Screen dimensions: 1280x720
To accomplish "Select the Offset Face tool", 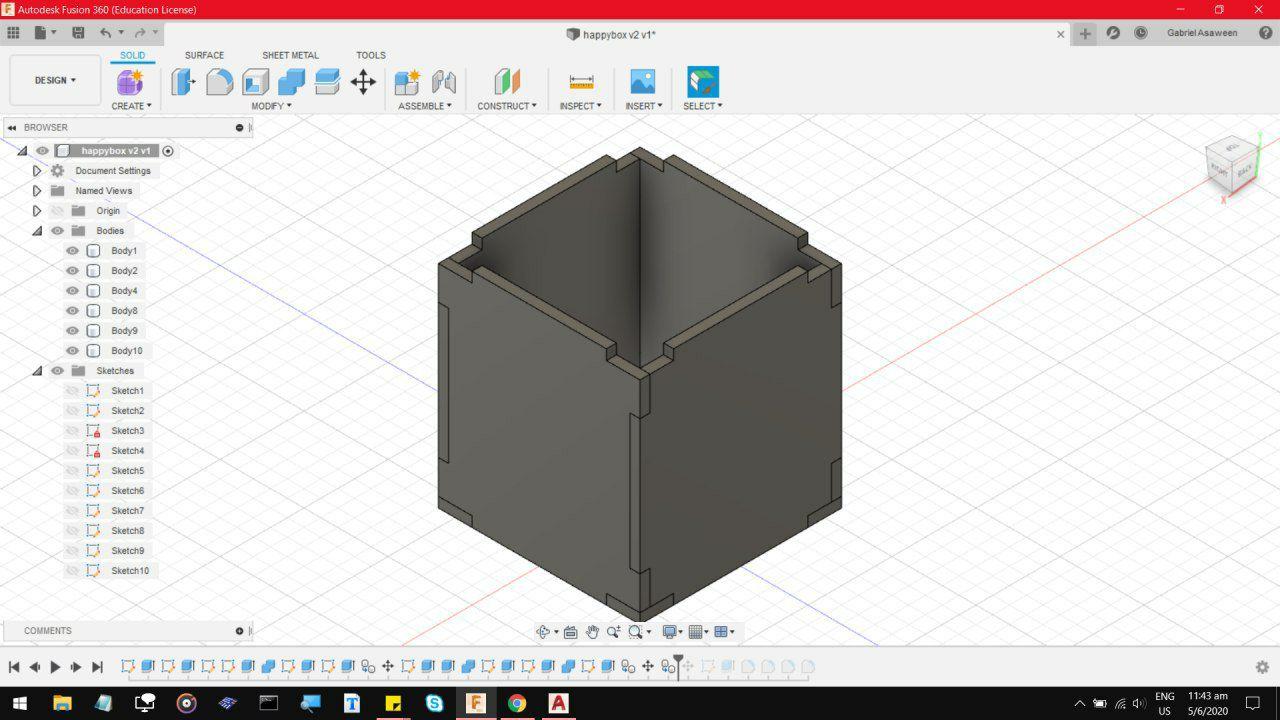I will coord(327,82).
